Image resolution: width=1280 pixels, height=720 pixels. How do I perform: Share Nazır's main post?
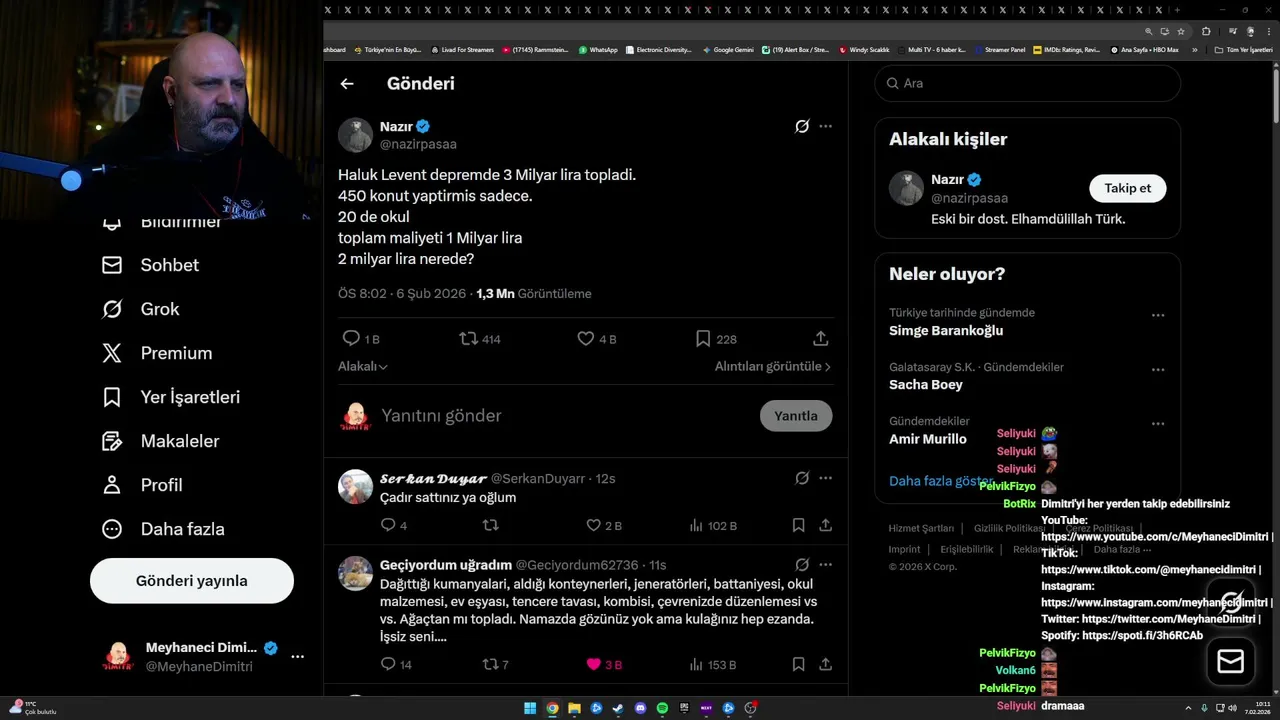[821, 339]
